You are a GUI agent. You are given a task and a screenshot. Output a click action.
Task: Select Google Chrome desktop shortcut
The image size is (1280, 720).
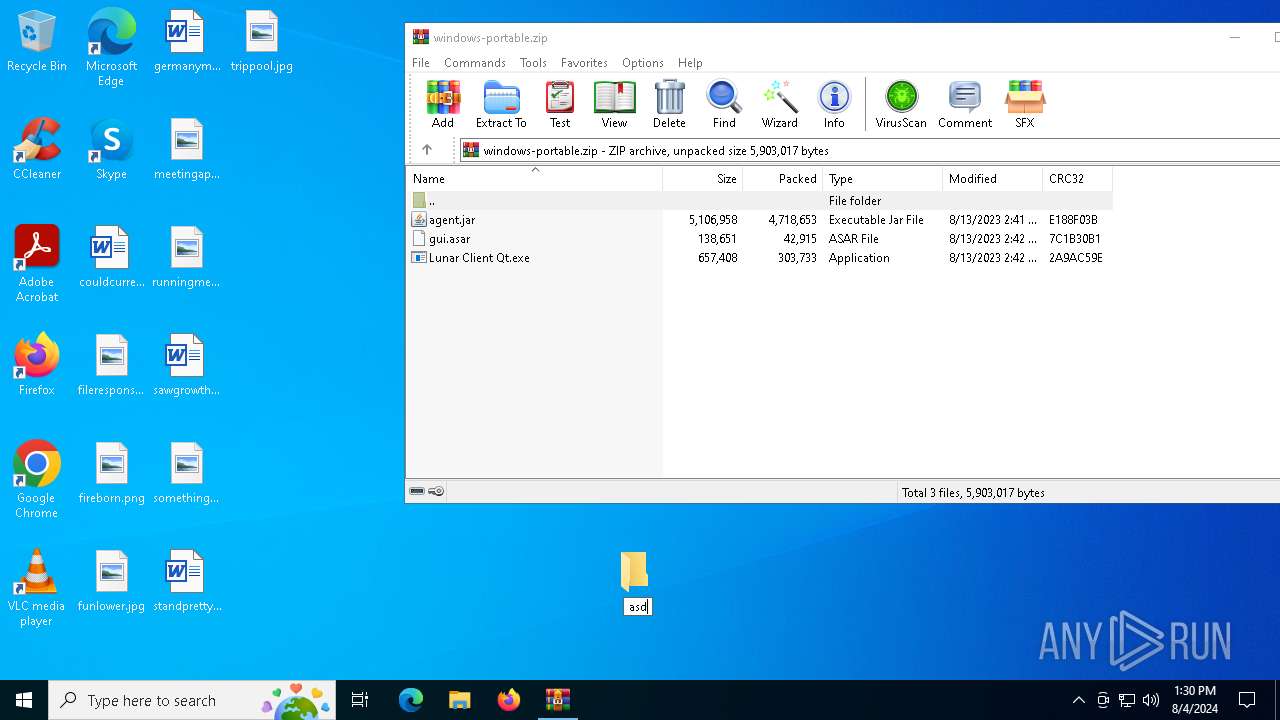click(x=37, y=480)
